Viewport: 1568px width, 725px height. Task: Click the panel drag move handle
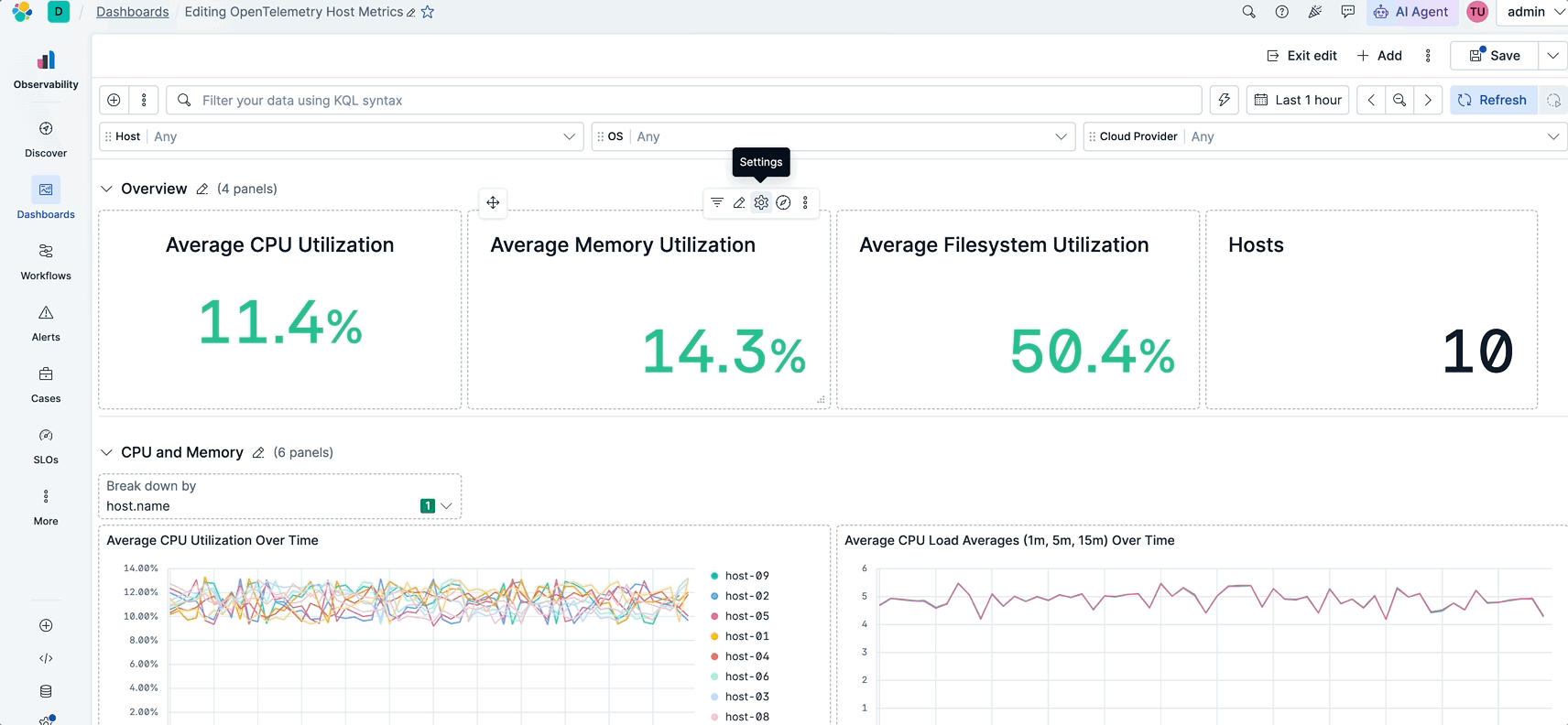493,202
